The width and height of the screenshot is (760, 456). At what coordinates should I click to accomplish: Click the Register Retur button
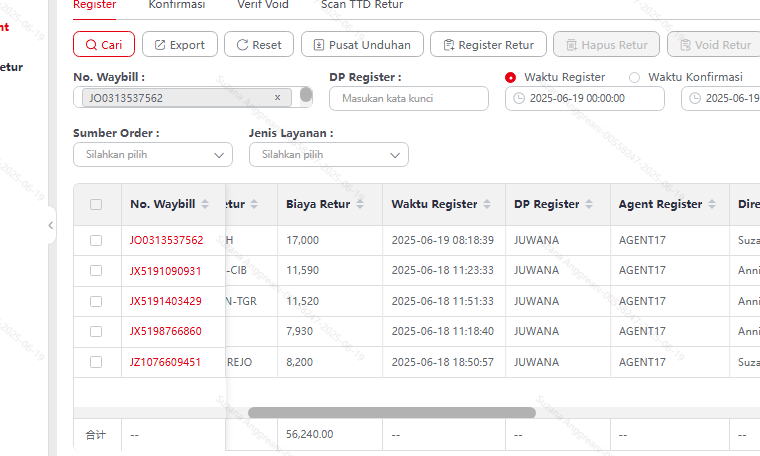coord(489,45)
